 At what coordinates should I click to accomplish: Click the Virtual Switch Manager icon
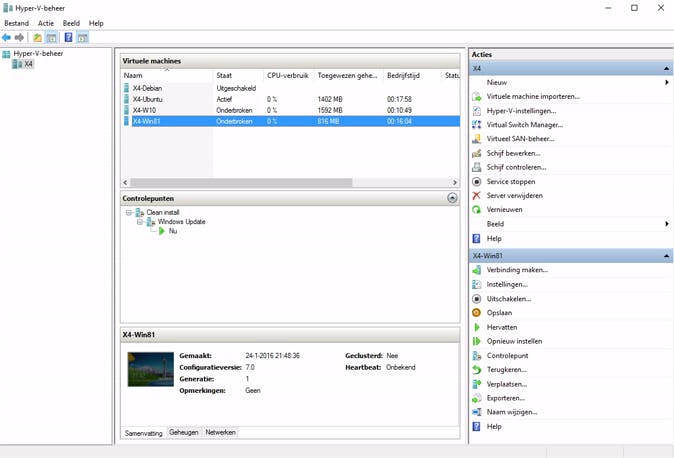coord(476,125)
